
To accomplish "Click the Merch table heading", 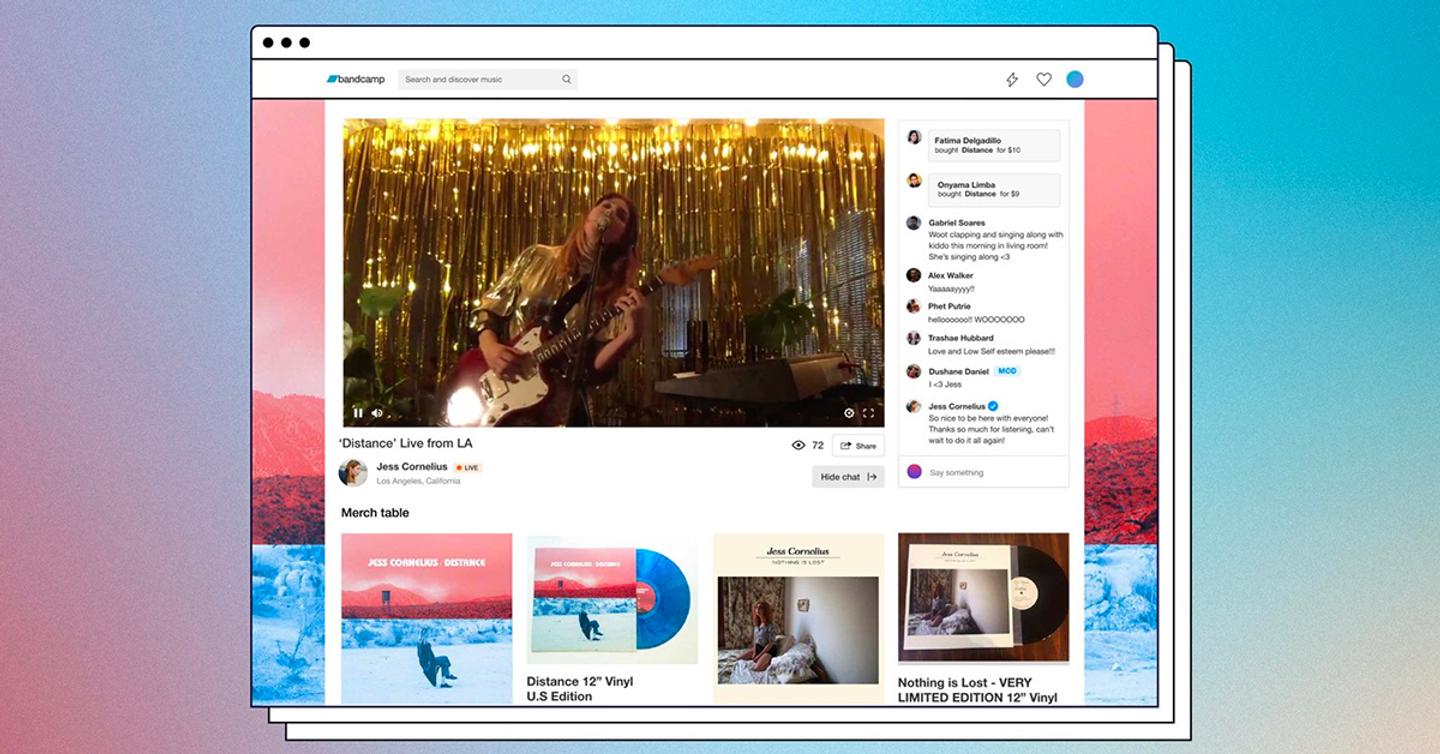I will coord(375,513).
